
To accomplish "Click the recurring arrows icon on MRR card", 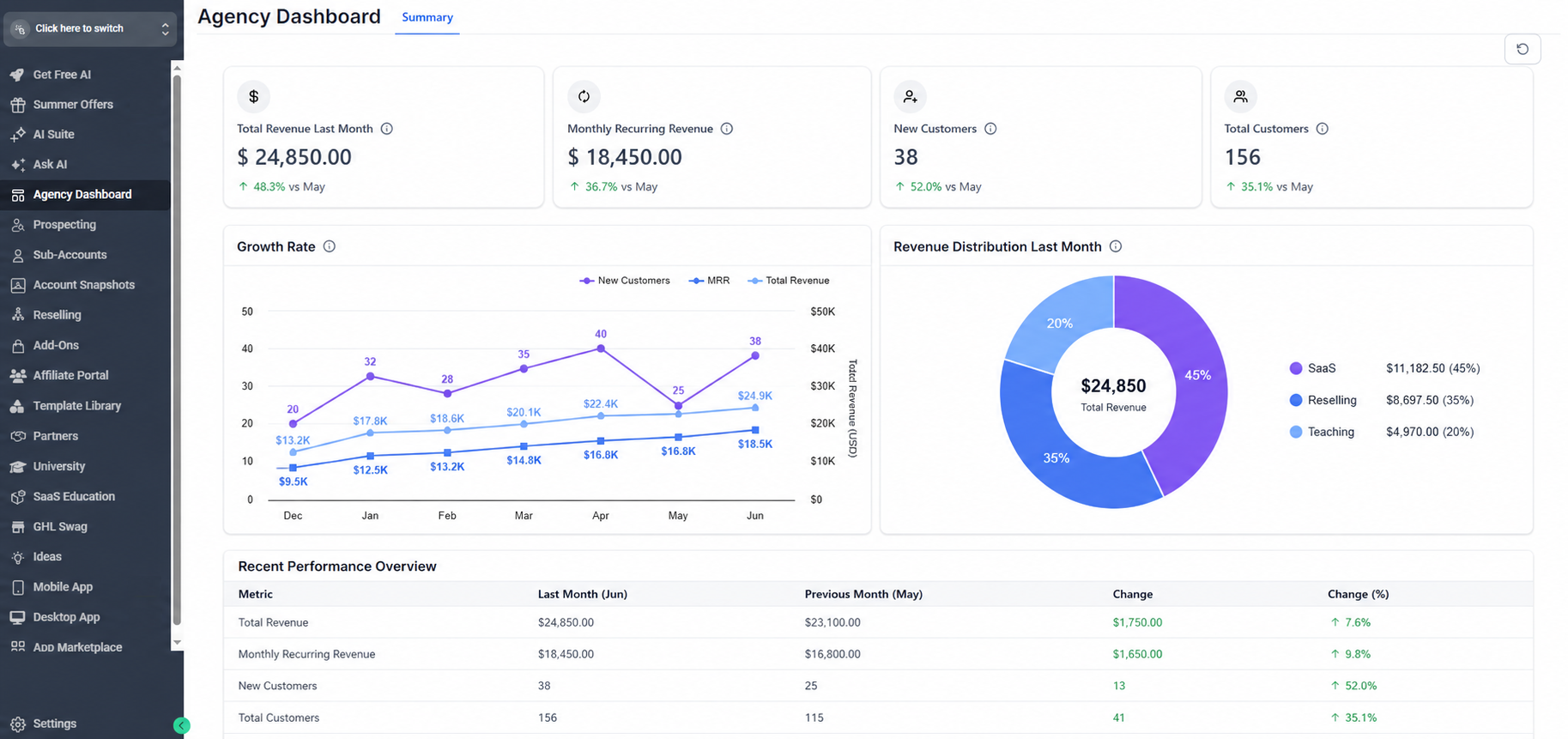I will (x=584, y=97).
